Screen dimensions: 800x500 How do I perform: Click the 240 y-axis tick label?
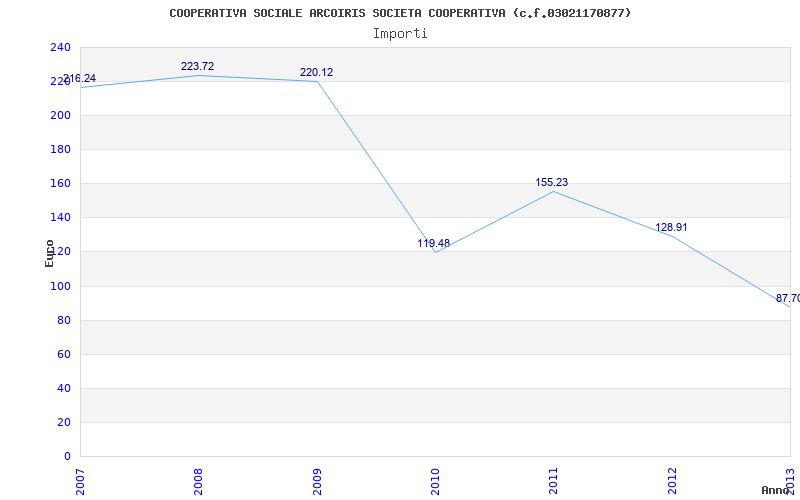(x=60, y=47)
